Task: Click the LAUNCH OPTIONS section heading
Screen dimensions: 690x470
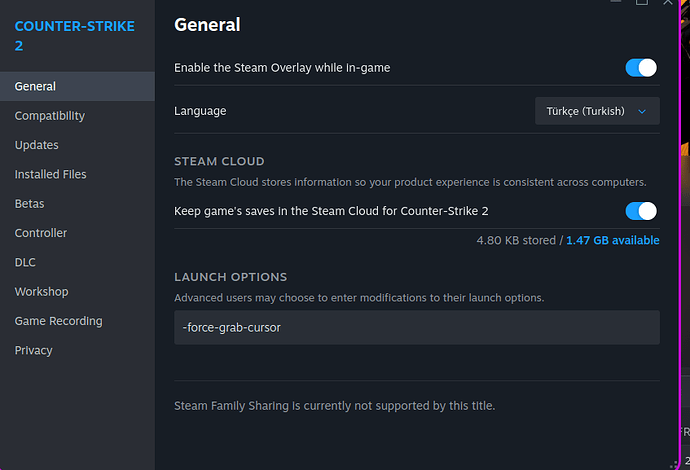Action: click(231, 277)
